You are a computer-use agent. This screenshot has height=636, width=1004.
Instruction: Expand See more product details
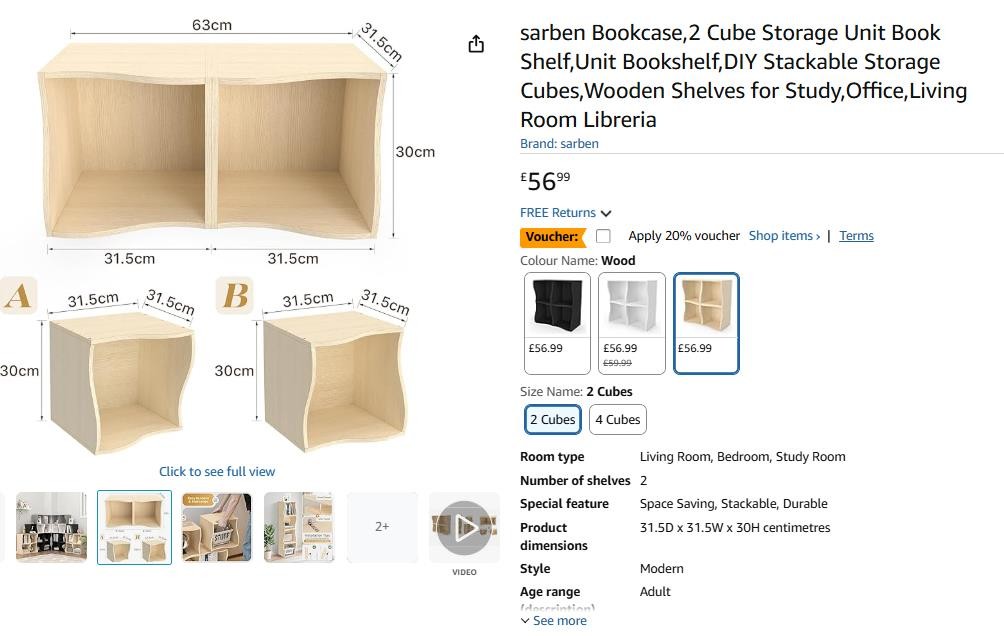(x=553, y=621)
